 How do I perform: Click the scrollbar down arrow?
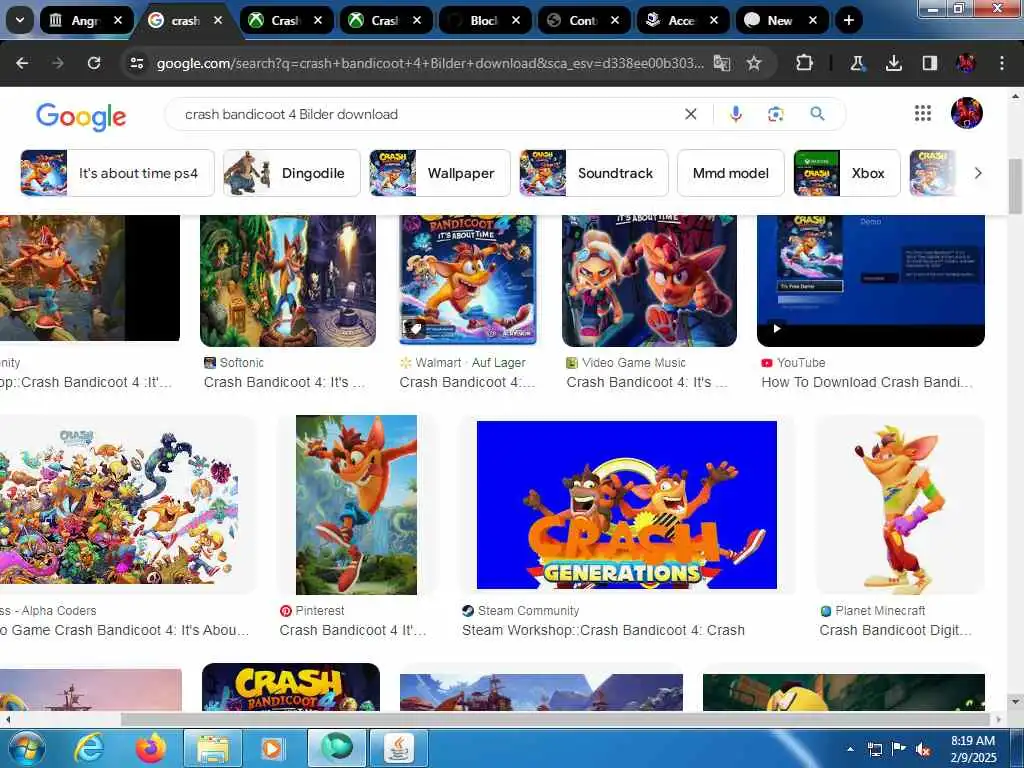[x=1016, y=701]
